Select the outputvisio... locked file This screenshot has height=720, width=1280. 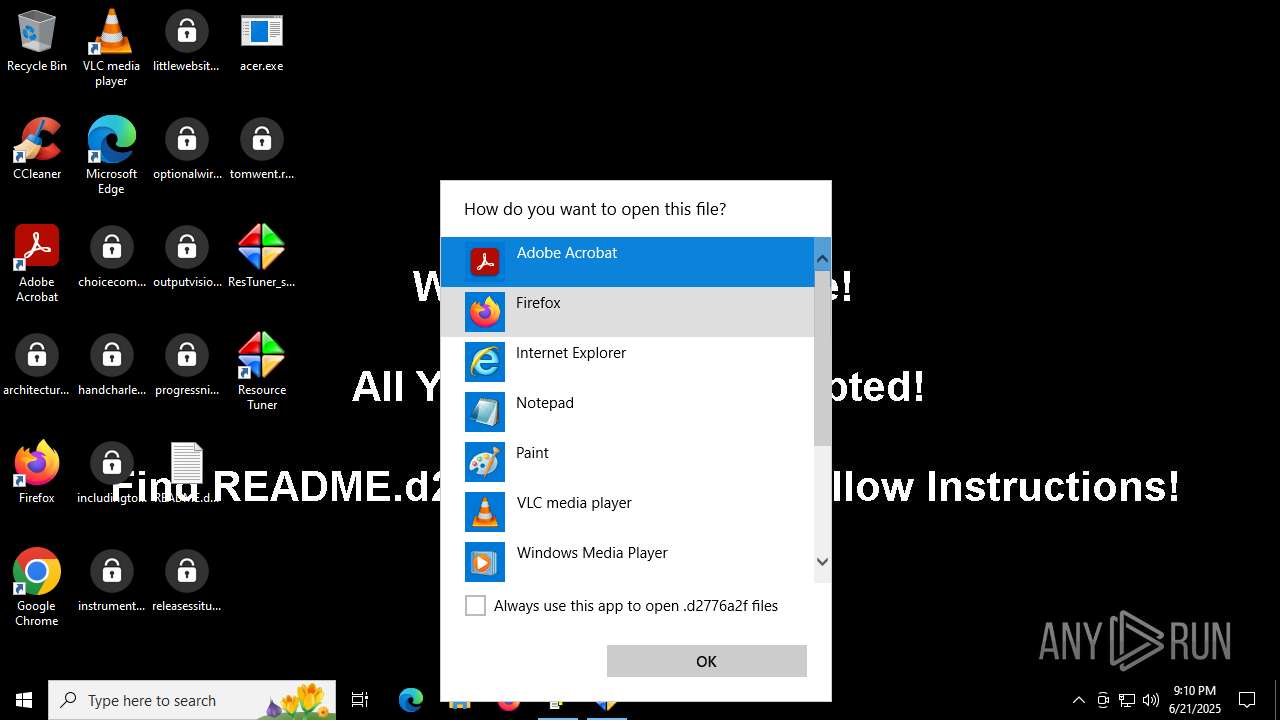(187, 258)
